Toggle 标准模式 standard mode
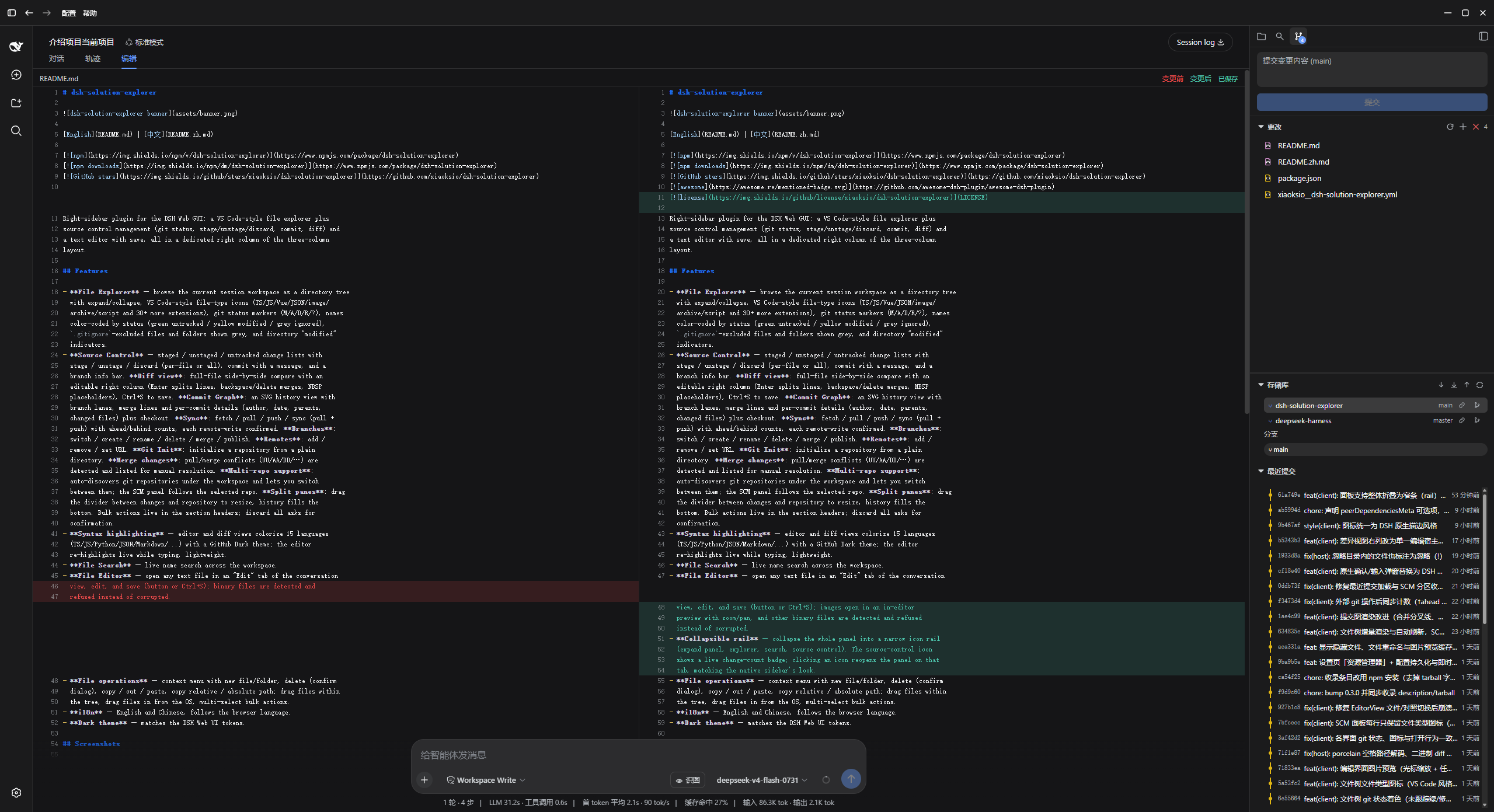 [144, 42]
